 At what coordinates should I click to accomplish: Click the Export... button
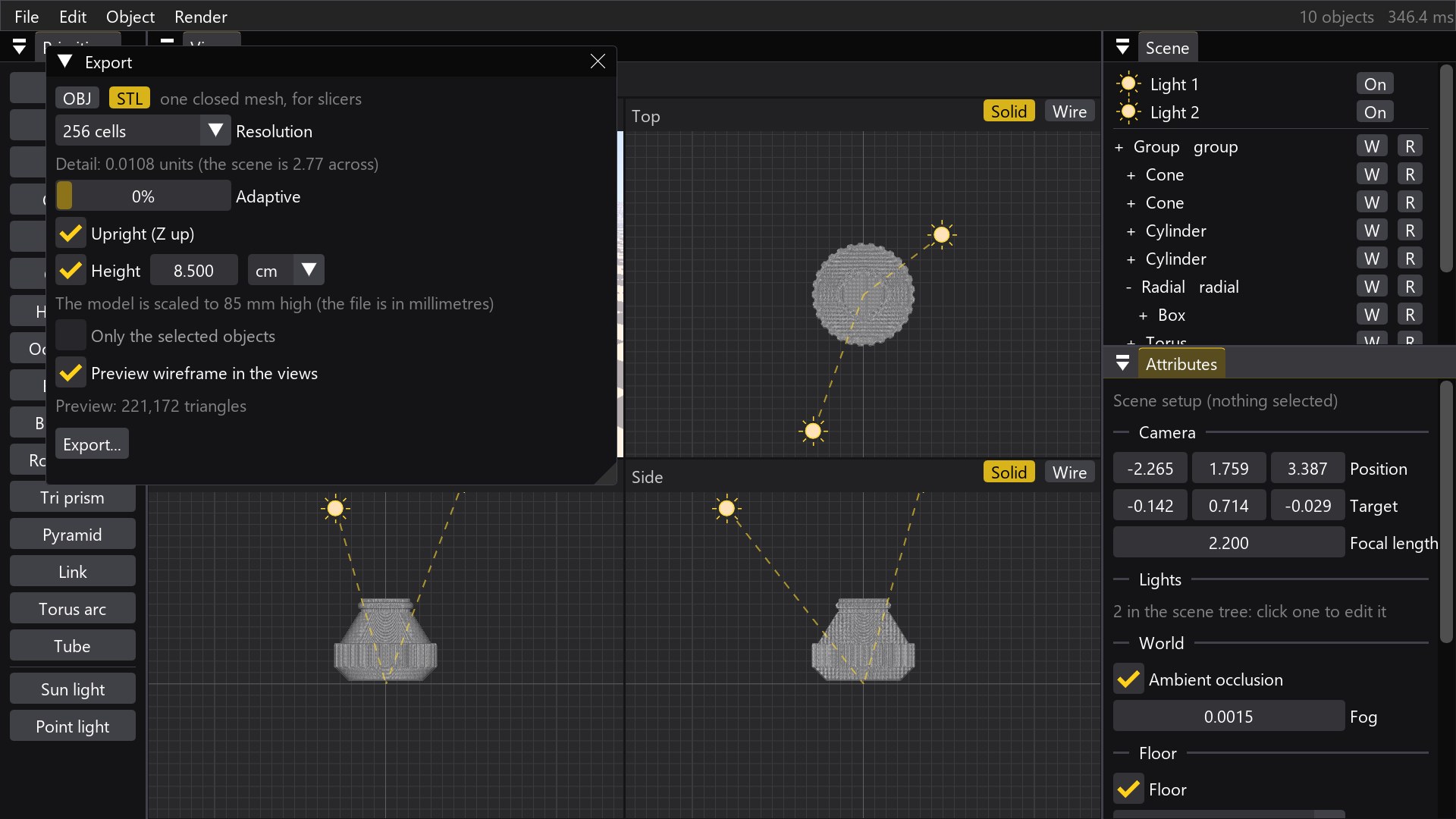coord(92,444)
